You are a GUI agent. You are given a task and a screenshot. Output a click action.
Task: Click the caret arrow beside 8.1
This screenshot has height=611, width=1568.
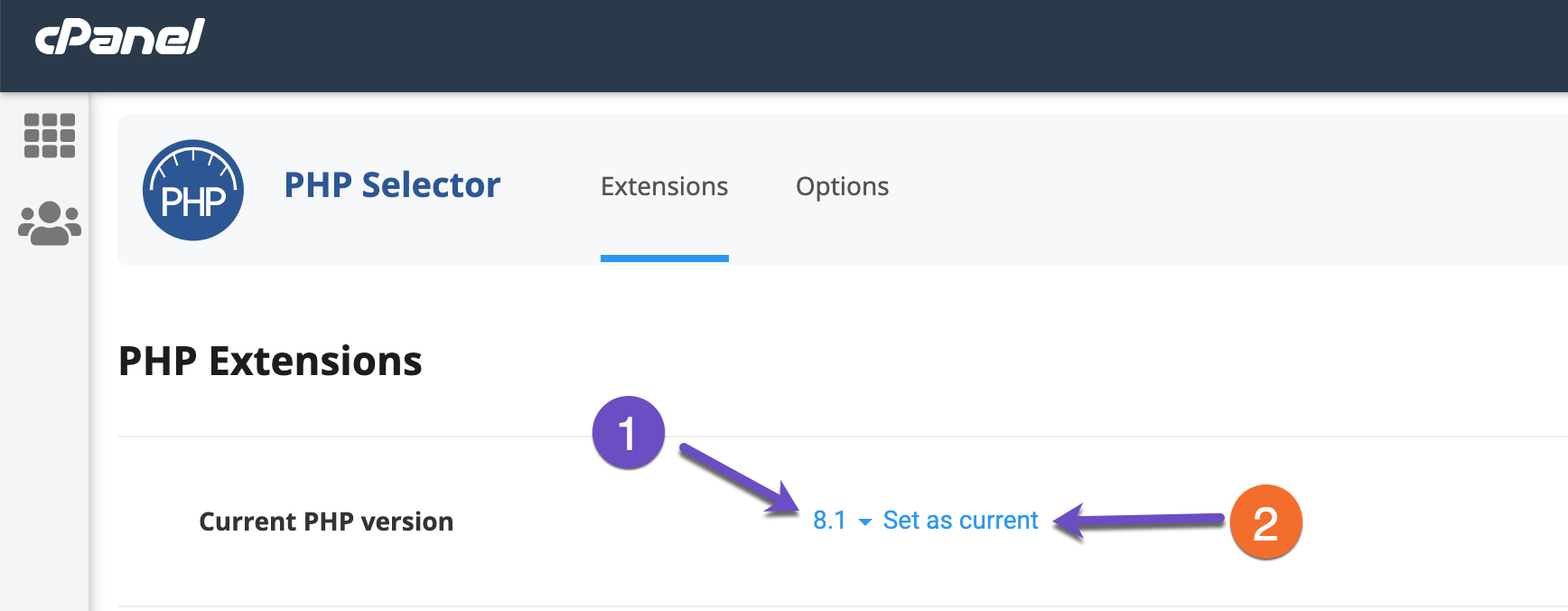click(864, 522)
